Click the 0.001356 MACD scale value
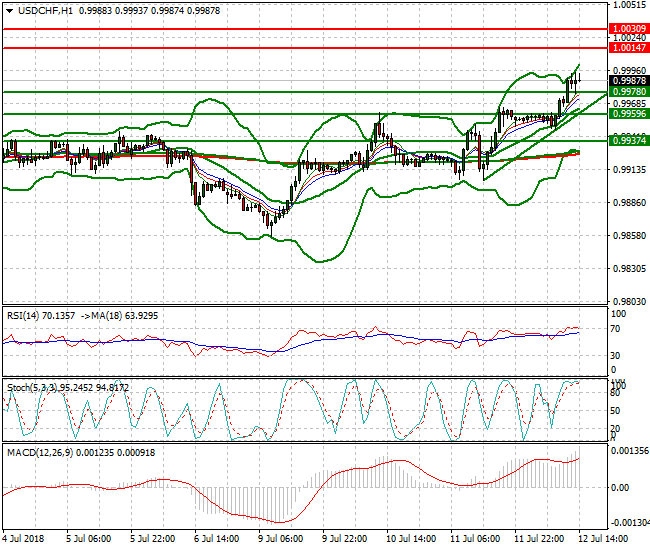This screenshot has height=550, width=650. coord(630,451)
